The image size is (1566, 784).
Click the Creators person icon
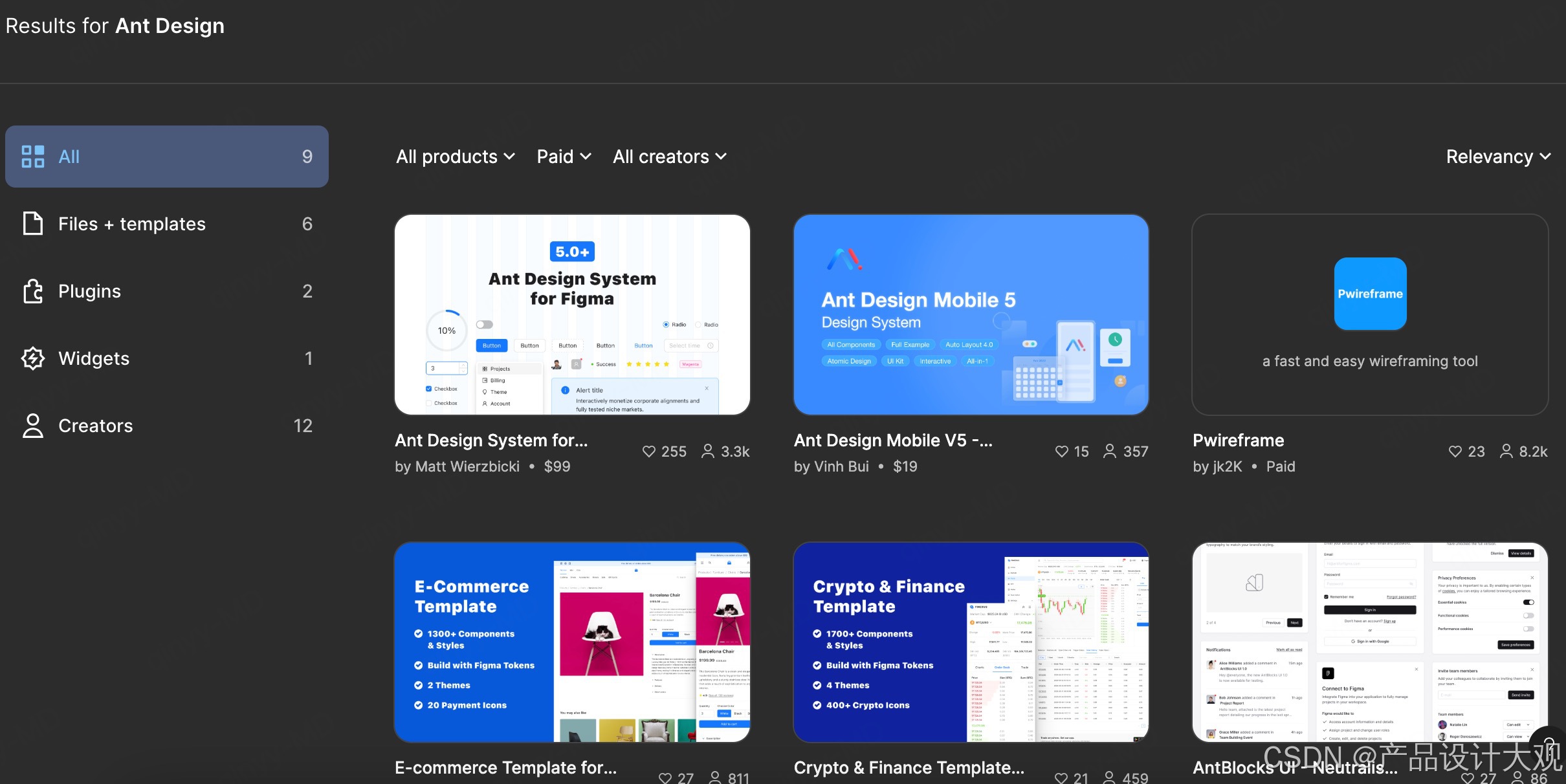(33, 426)
